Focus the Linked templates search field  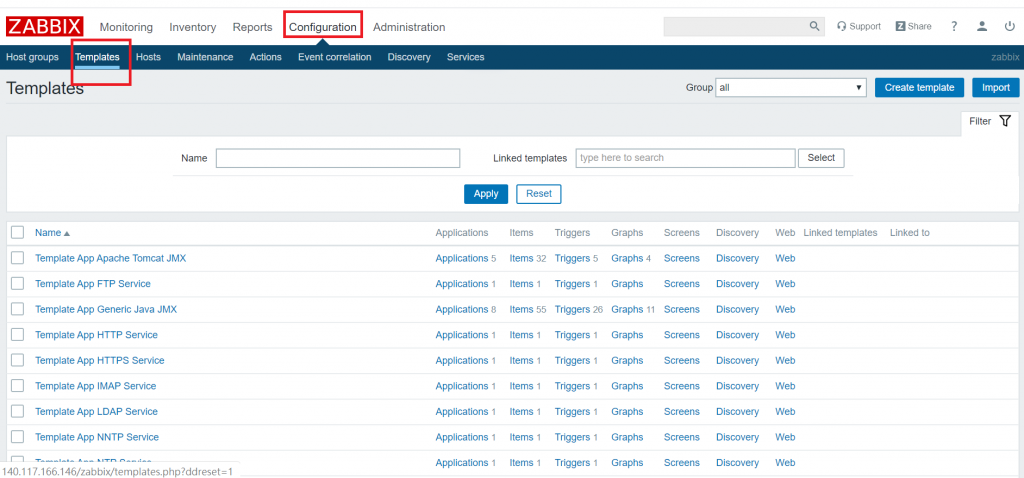pos(686,158)
